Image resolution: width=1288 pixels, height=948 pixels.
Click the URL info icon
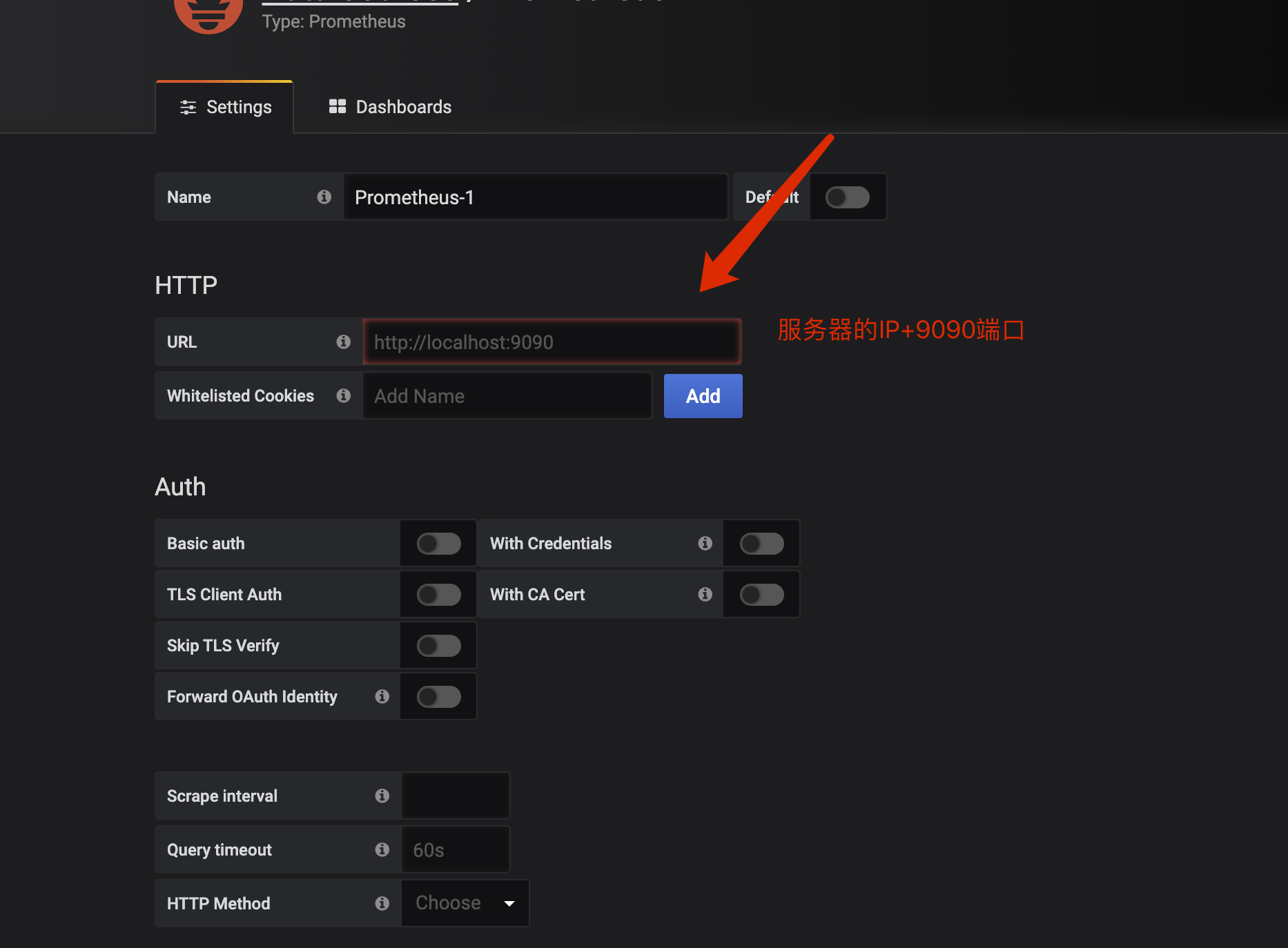(343, 342)
